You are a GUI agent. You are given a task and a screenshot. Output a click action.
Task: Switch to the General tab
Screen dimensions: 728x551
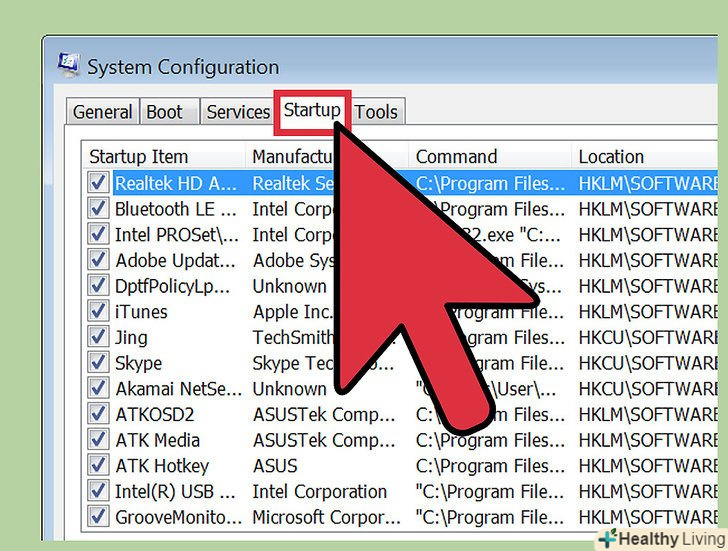pos(102,112)
